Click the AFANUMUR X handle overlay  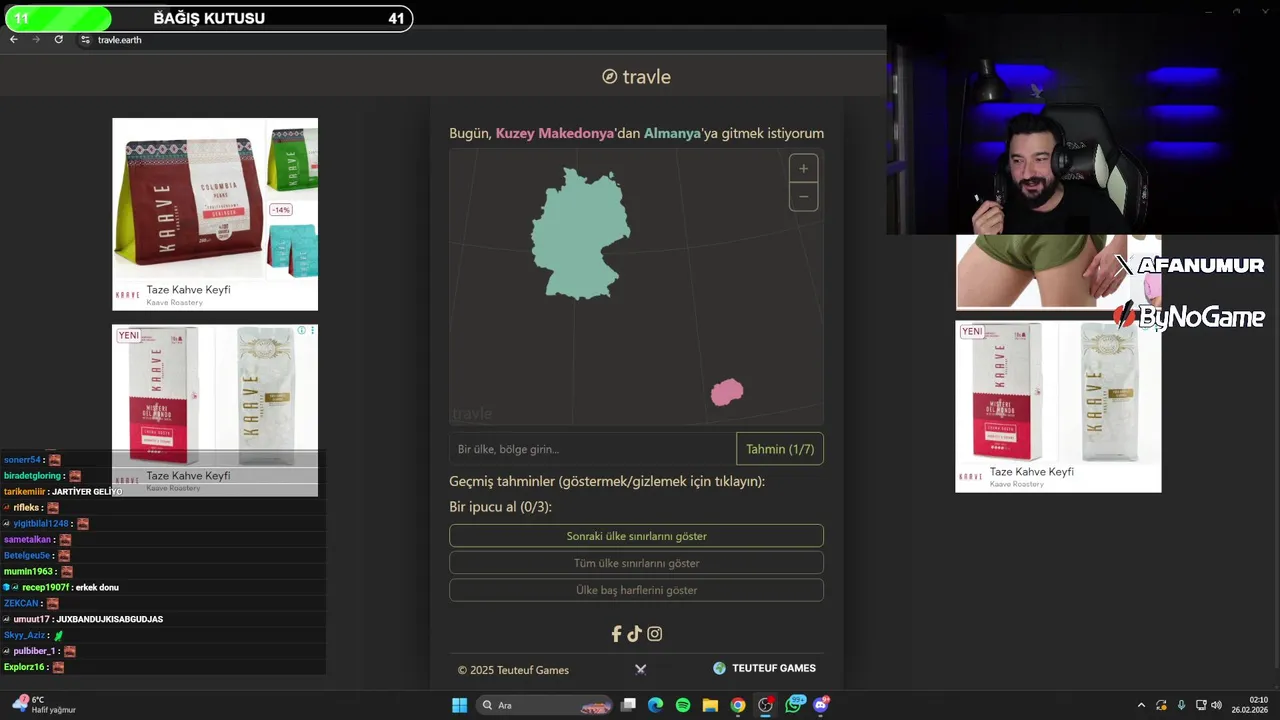(1190, 265)
